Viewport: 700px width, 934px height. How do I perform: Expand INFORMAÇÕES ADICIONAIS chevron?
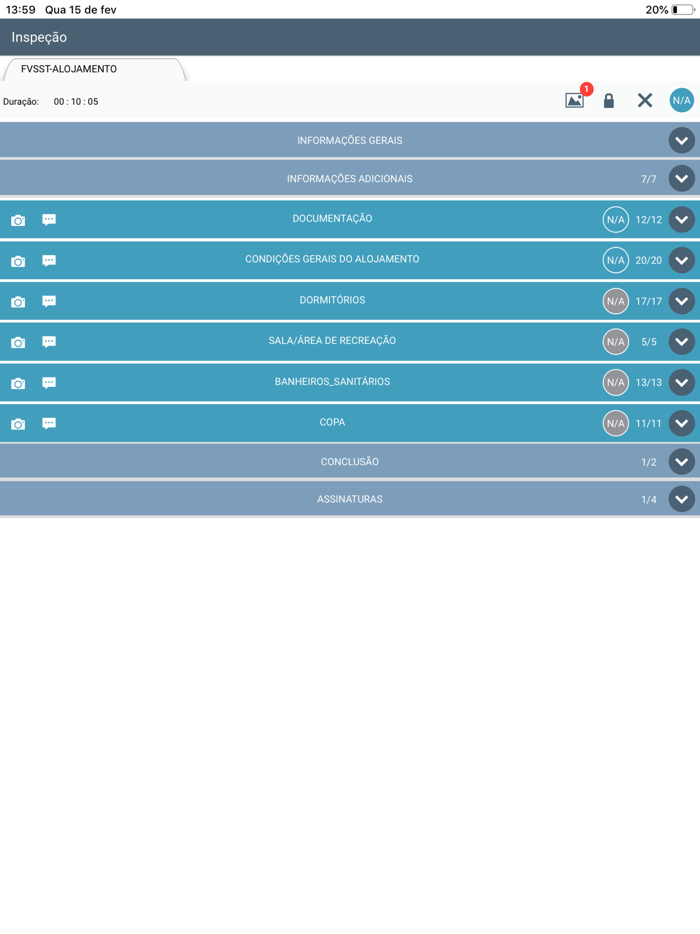(x=682, y=179)
